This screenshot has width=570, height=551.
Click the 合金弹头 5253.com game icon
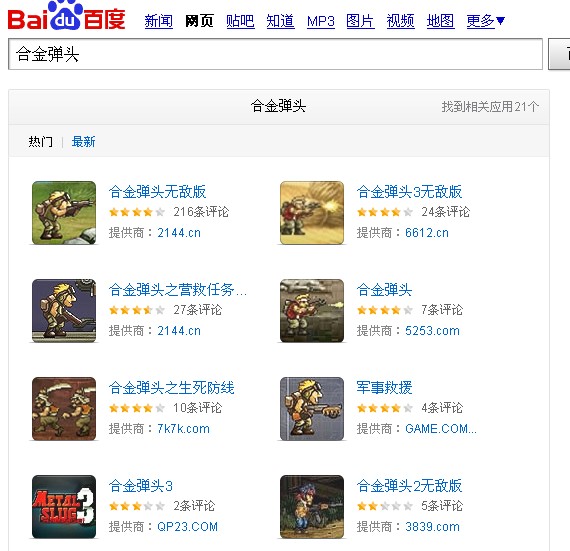coord(312,311)
